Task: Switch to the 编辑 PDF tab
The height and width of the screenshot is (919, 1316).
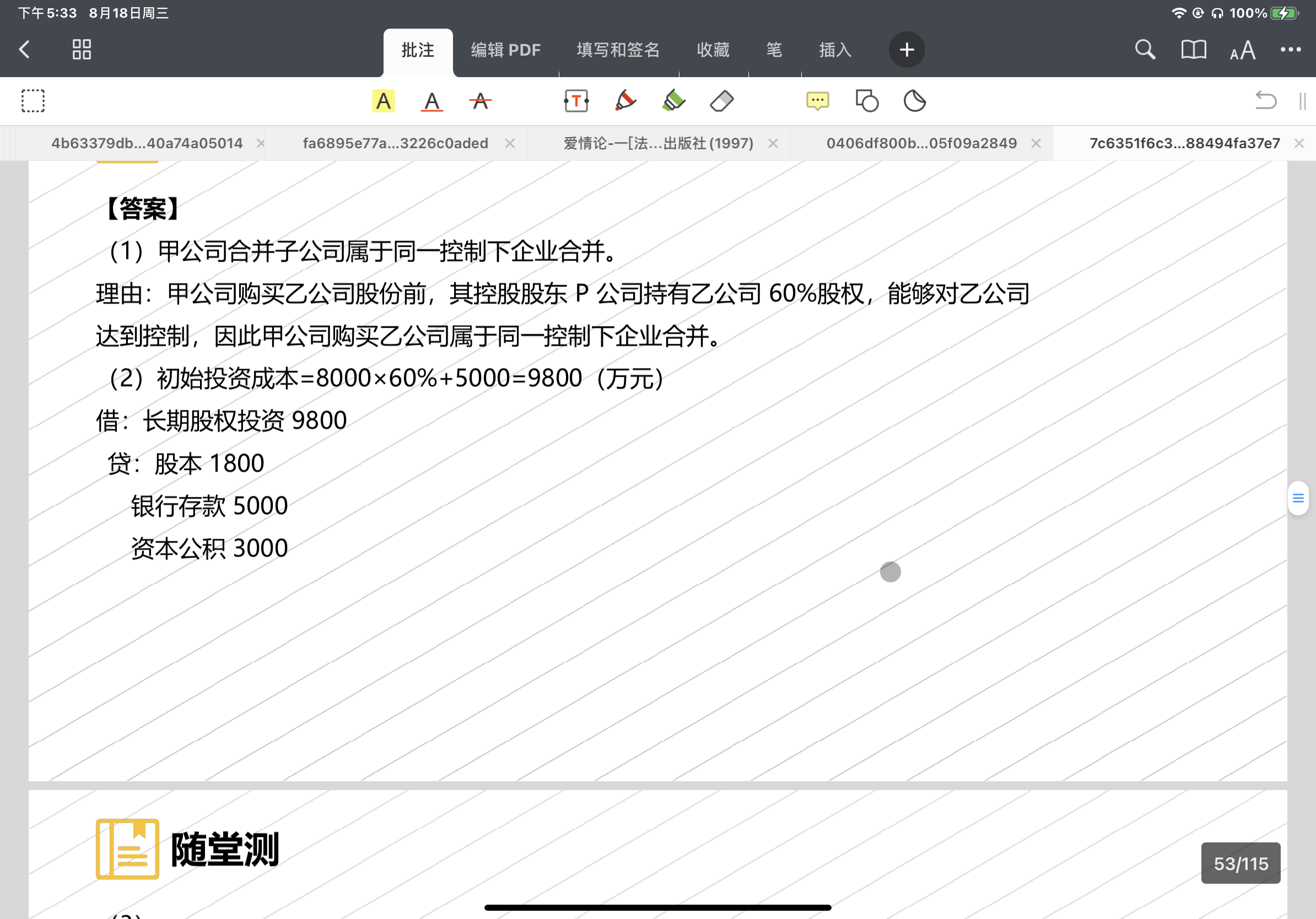Action: (505, 51)
